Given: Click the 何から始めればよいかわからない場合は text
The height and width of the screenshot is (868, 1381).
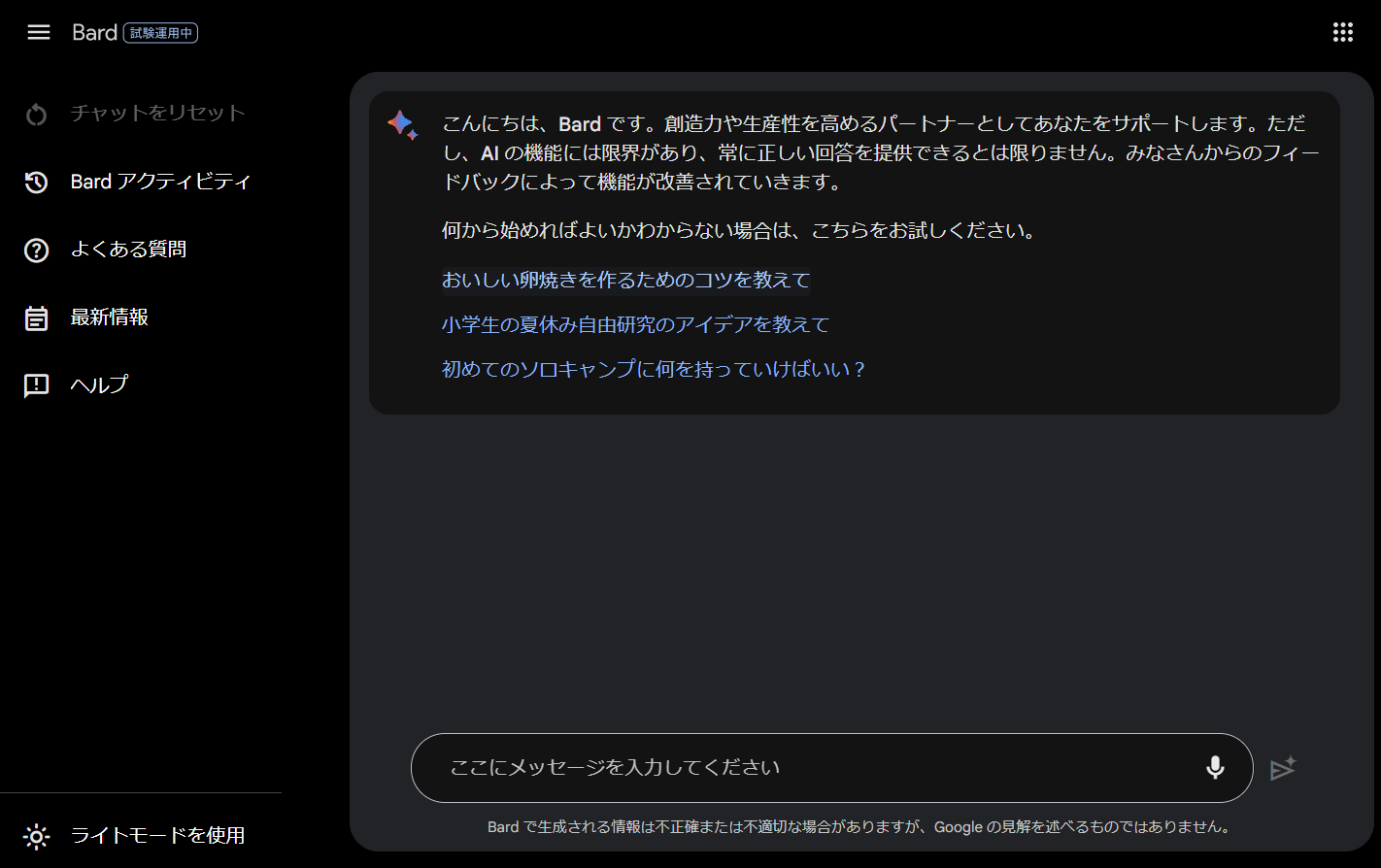Looking at the screenshot, I should [740, 231].
